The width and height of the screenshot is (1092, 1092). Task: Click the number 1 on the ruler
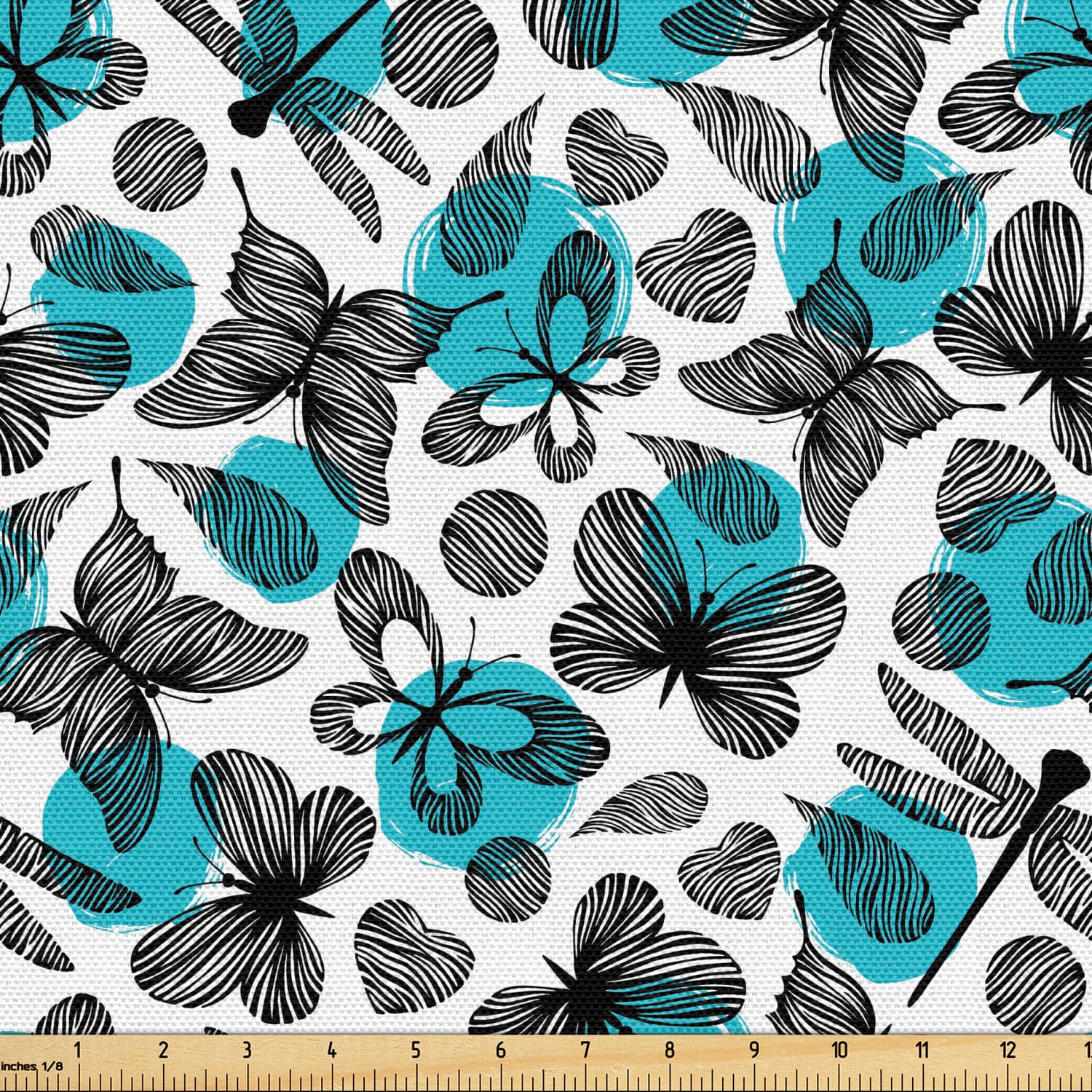(78, 1049)
